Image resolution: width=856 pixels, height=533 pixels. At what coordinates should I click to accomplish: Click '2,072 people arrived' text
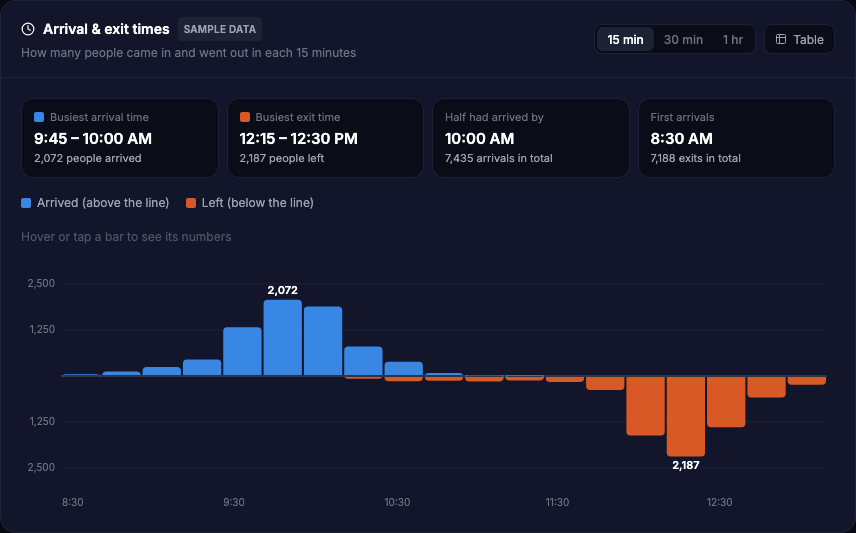[88, 158]
